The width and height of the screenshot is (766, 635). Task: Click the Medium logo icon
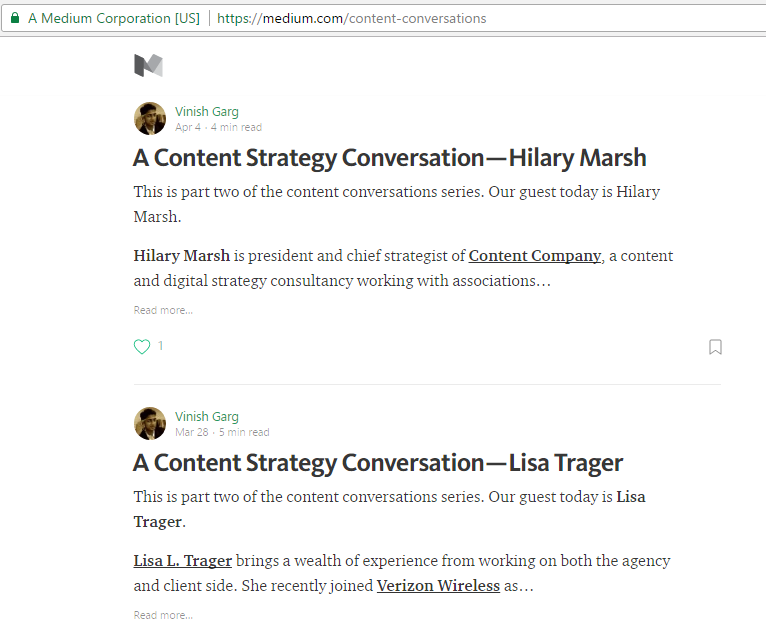click(x=149, y=65)
